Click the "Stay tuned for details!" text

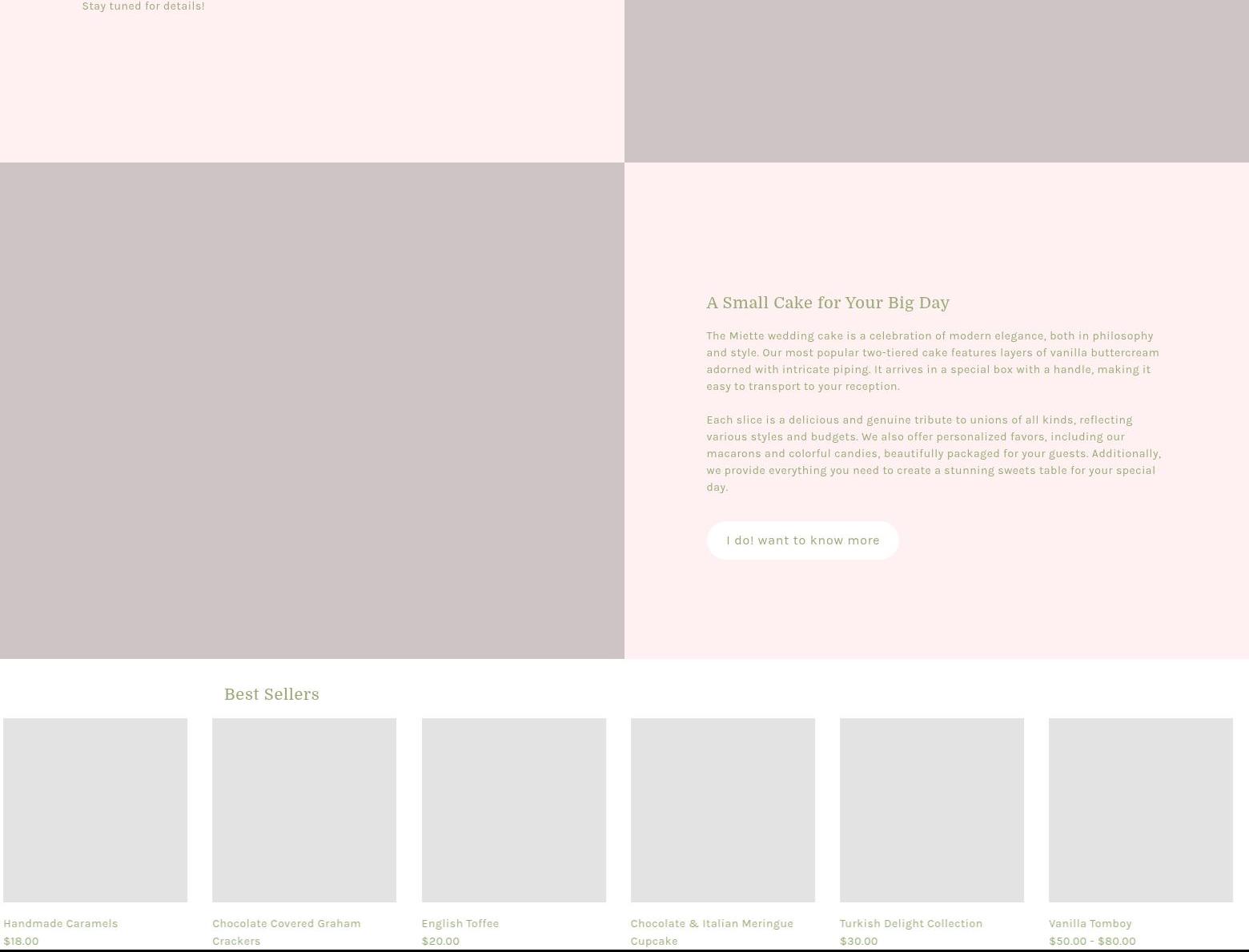coord(143,6)
